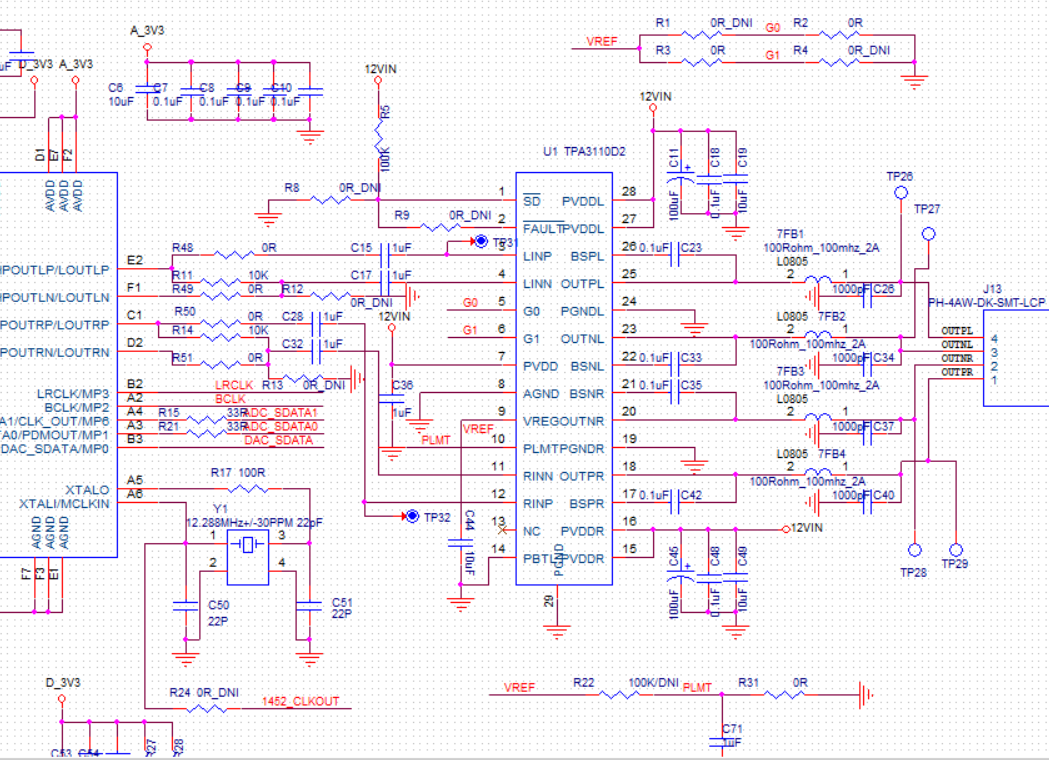Screen dimensions: 1049x760
Task: Select the BSPL pin name on U1
Action: tap(587, 256)
